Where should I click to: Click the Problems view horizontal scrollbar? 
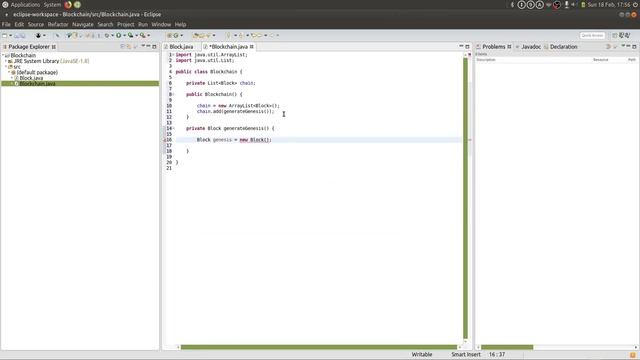507,347
